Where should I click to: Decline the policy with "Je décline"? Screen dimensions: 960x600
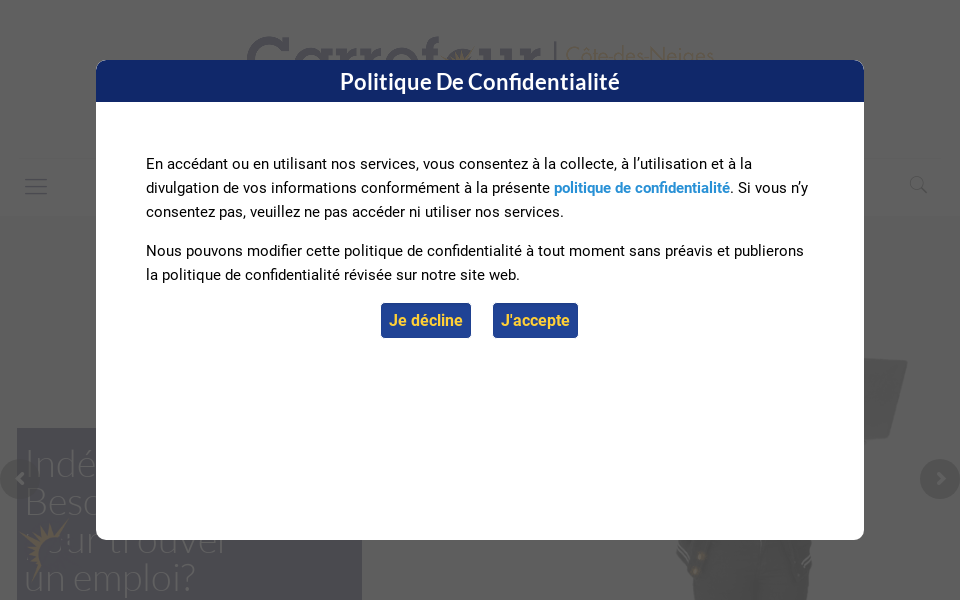pos(425,320)
